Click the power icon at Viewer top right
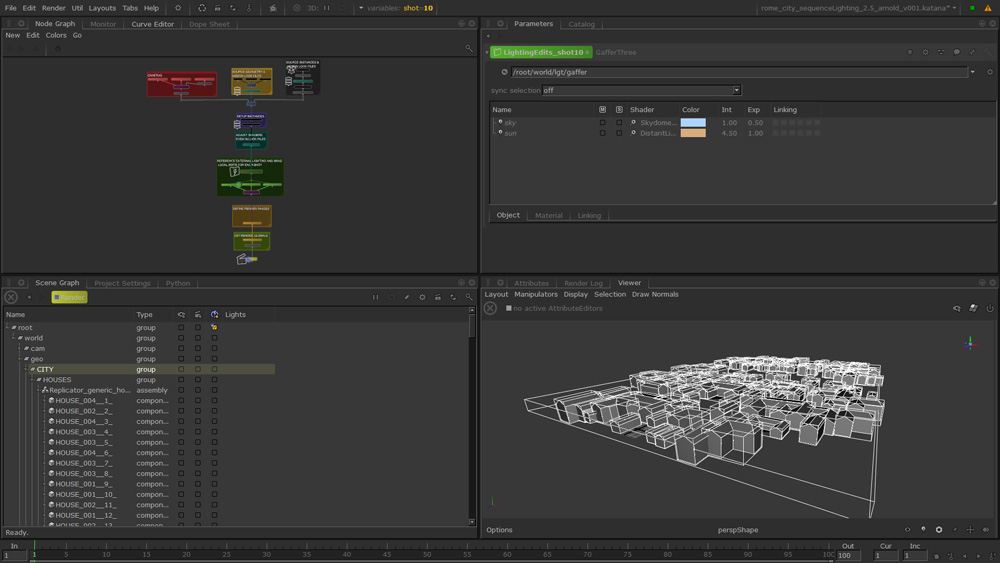The height and width of the screenshot is (563, 1000). click(x=990, y=308)
